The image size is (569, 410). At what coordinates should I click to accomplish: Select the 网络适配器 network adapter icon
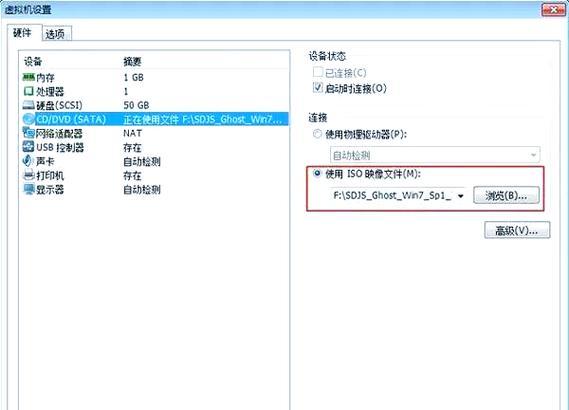coord(28,133)
